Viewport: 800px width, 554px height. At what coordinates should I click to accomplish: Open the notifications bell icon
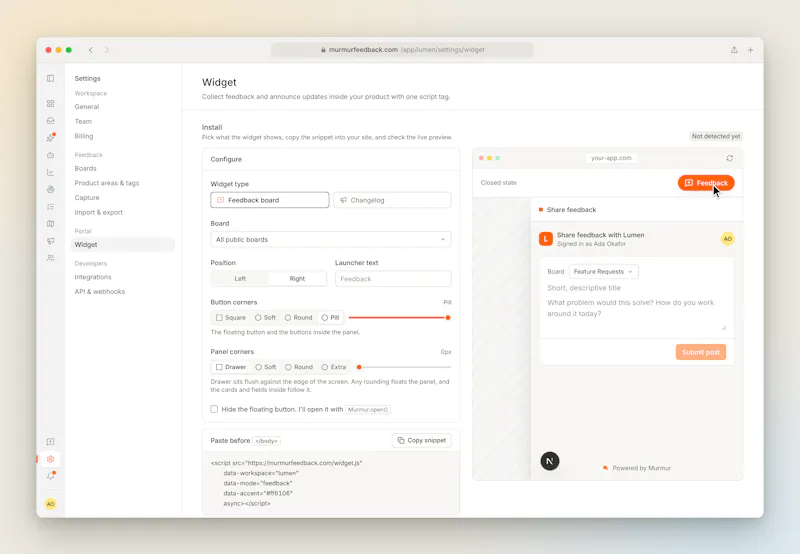pyautogui.click(x=51, y=476)
